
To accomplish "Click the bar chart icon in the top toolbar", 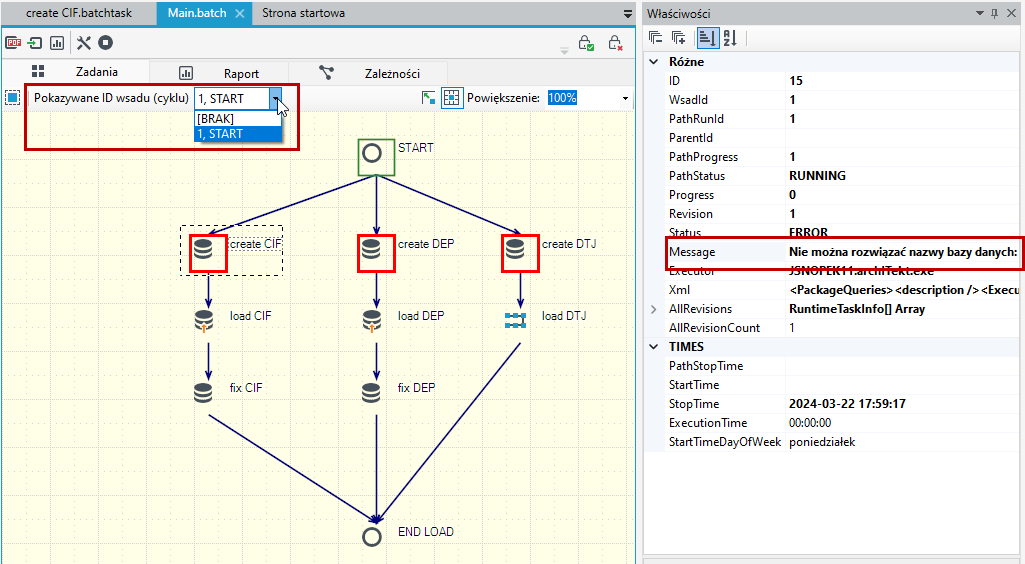I will click(57, 43).
